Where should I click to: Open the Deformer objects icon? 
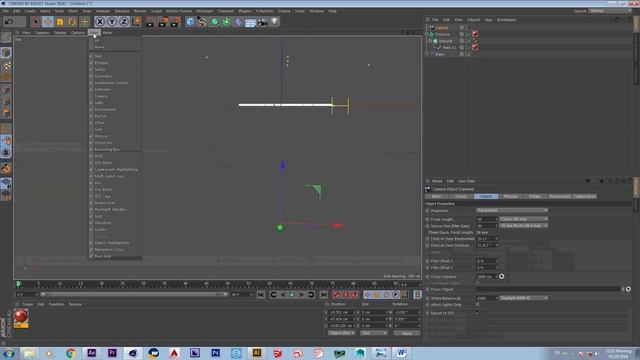(x=238, y=22)
